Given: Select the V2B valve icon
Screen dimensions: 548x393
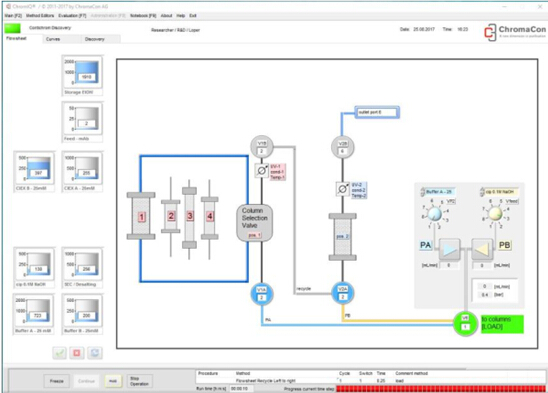Looking at the screenshot, I should [x=342, y=147].
